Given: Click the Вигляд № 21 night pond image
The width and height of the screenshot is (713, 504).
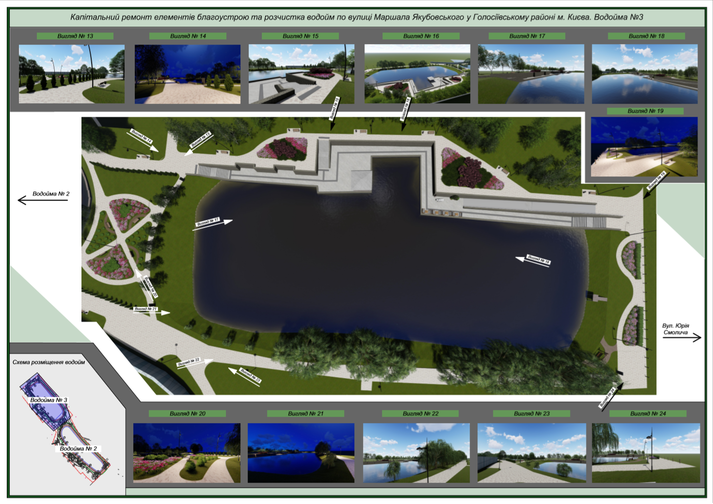Looking at the screenshot, I should pos(301,451).
